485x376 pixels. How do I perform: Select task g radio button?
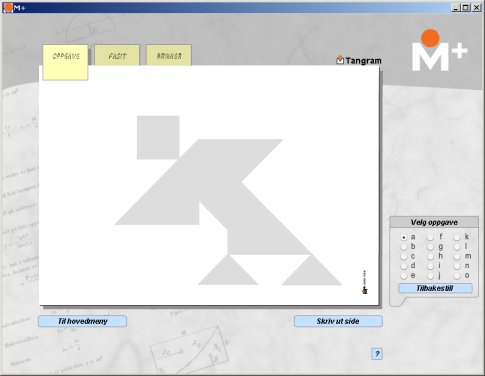tap(431, 247)
